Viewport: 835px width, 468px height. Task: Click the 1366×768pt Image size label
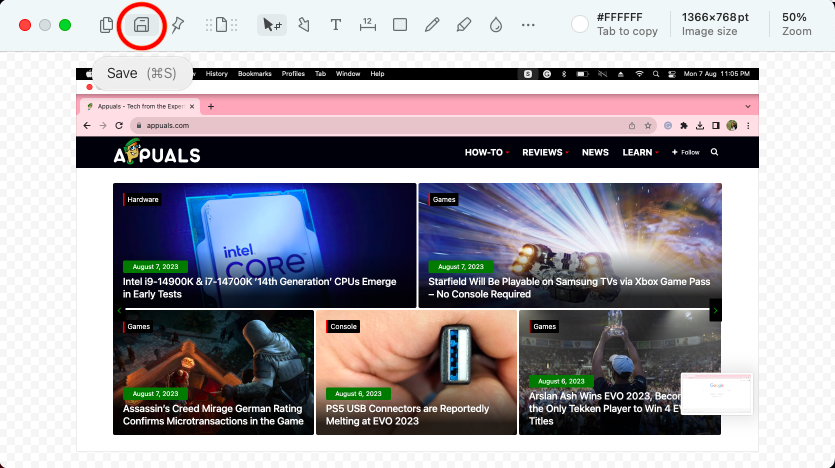coord(715,24)
